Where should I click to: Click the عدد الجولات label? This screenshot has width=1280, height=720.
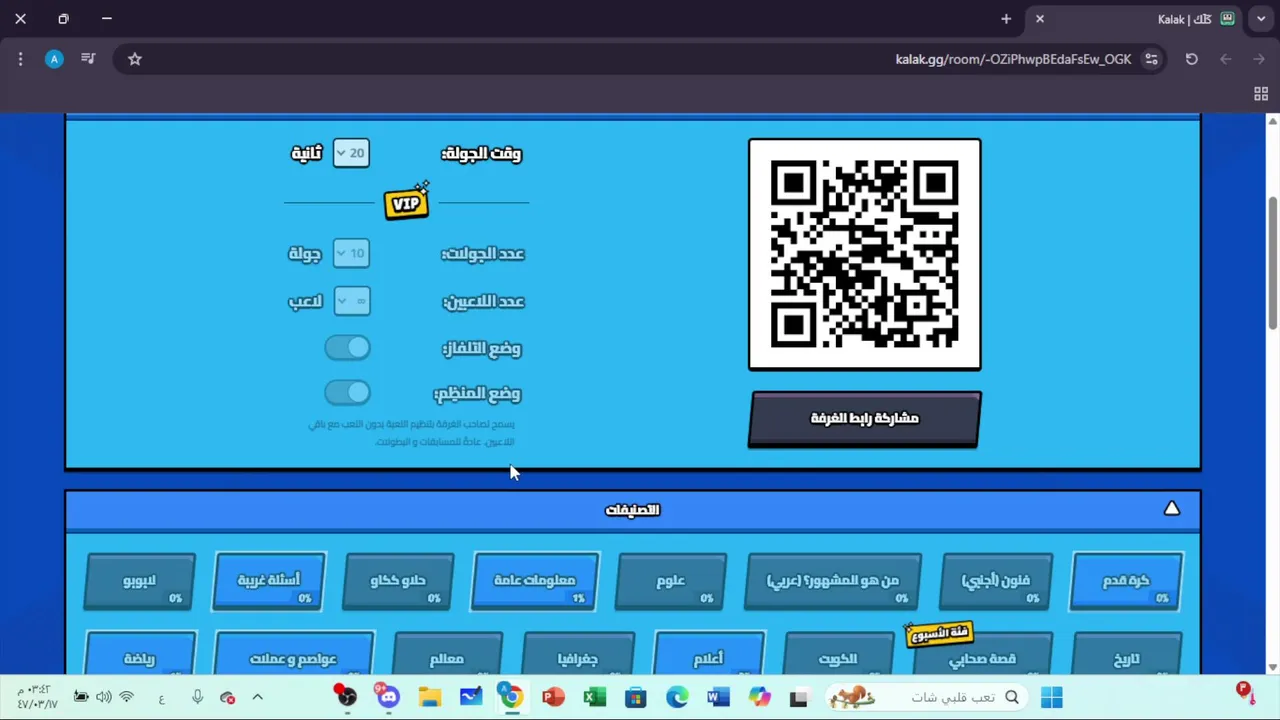pyautogui.click(x=482, y=253)
